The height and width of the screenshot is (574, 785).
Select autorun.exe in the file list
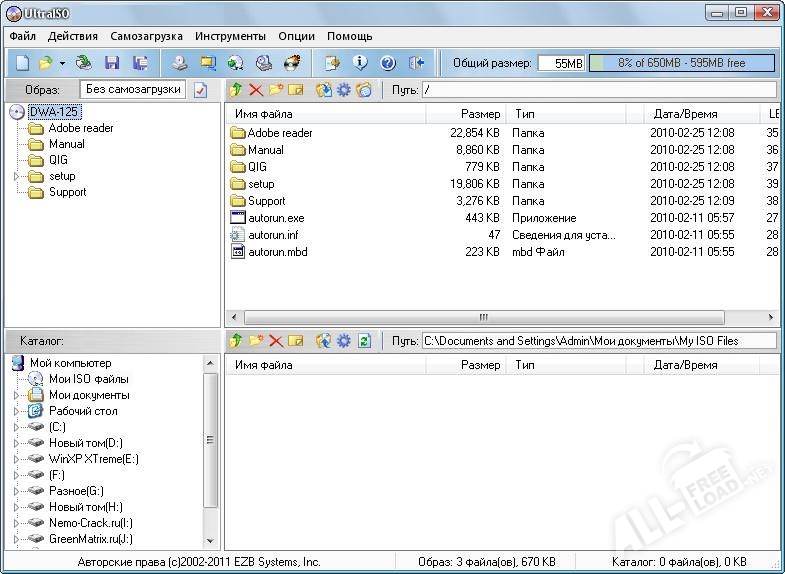pyautogui.click(x=276, y=218)
